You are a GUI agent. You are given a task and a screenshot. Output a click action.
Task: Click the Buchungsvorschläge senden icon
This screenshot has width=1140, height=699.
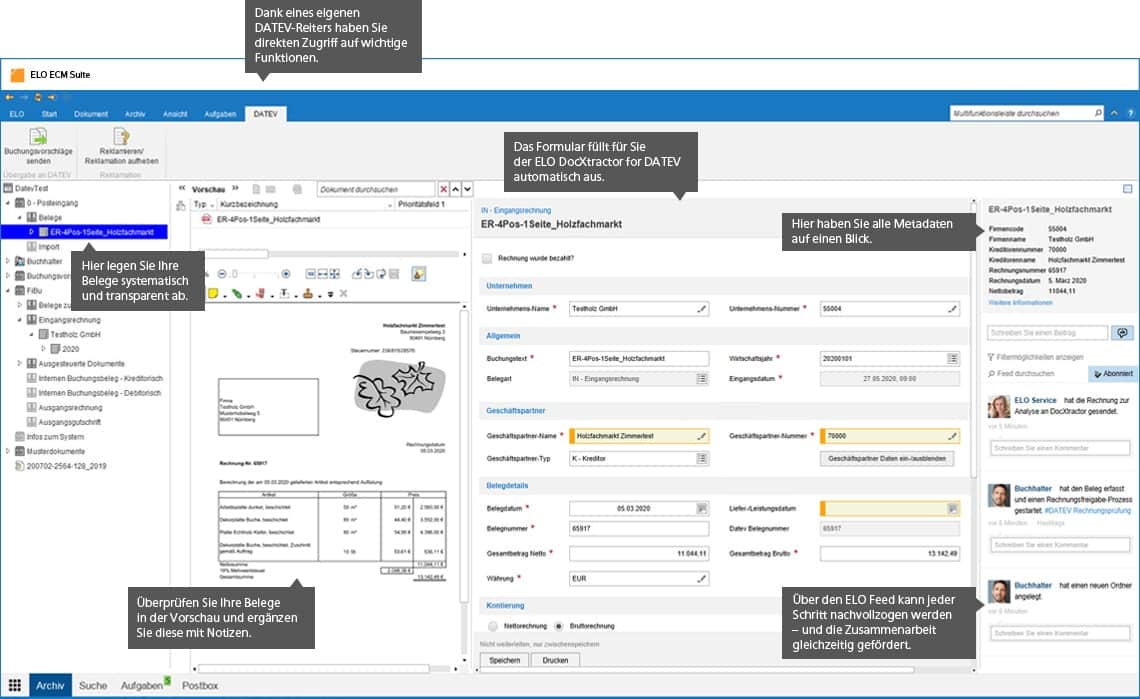pos(38,137)
